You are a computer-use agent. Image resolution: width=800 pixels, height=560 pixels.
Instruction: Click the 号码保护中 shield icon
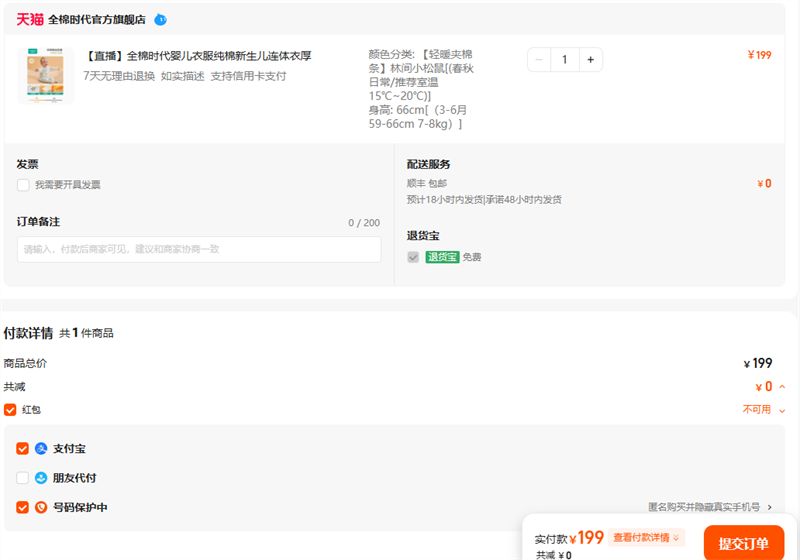click(x=42, y=507)
